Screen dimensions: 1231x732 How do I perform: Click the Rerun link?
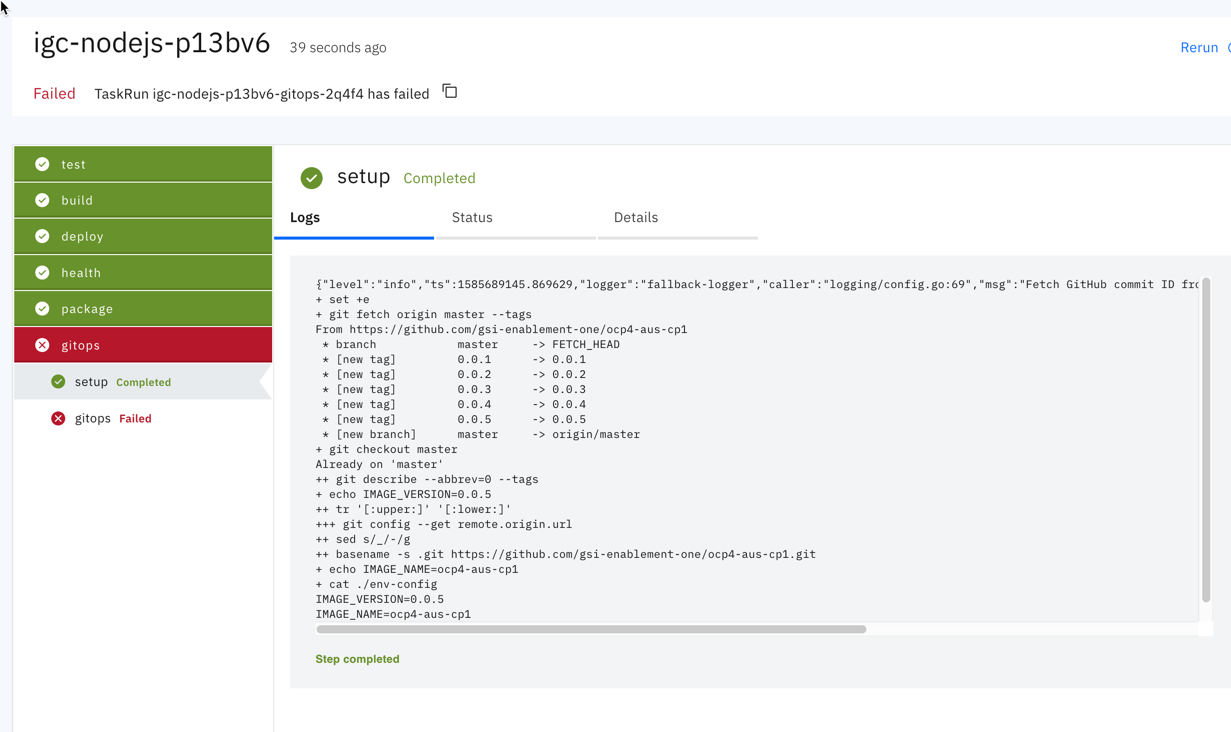coord(1199,47)
